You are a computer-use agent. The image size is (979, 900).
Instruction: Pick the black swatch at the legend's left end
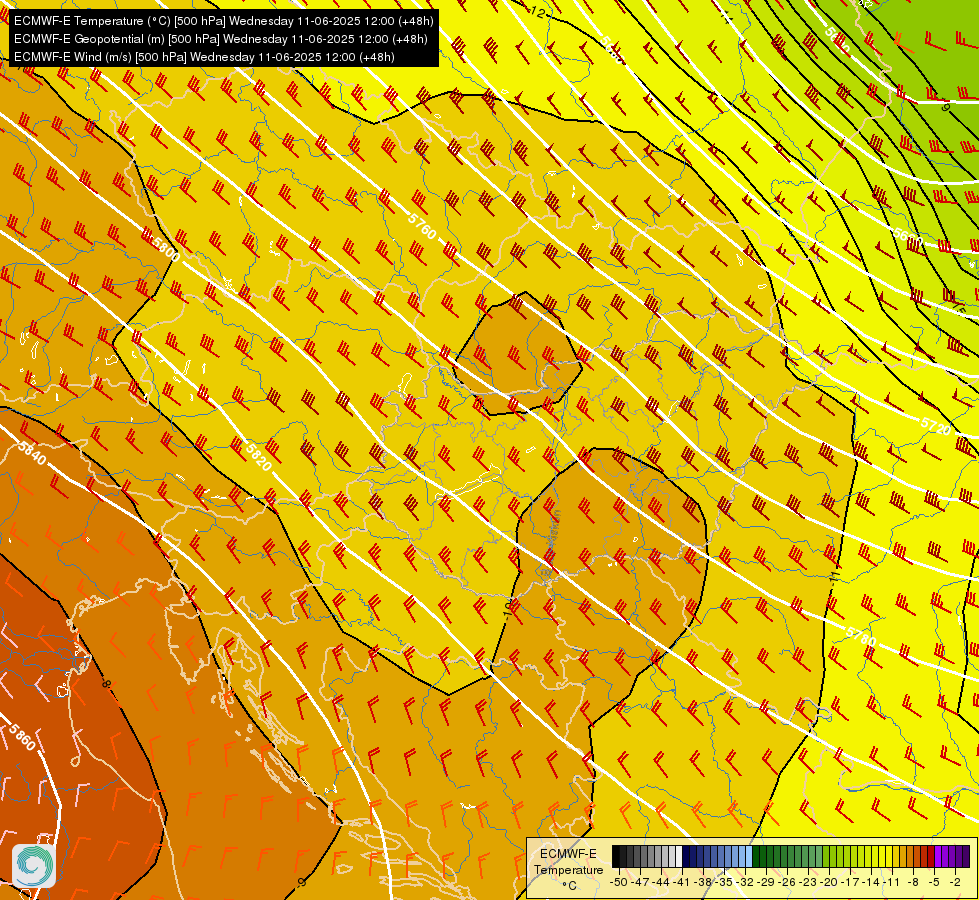616,856
